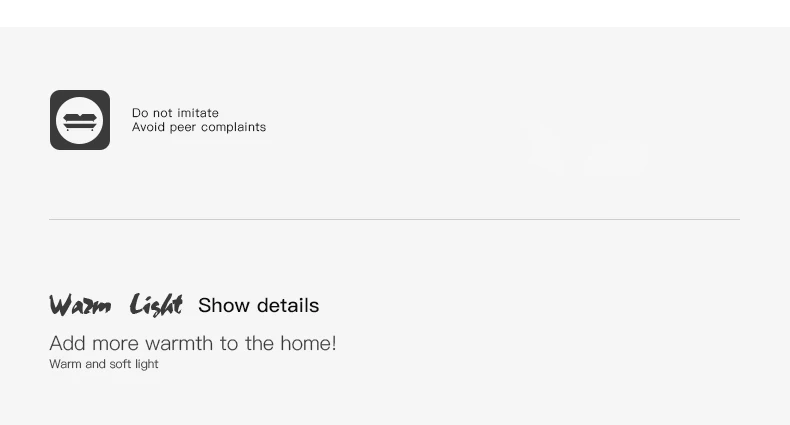Click the white strip at page top
790x425 pixels.
(394, 12)
